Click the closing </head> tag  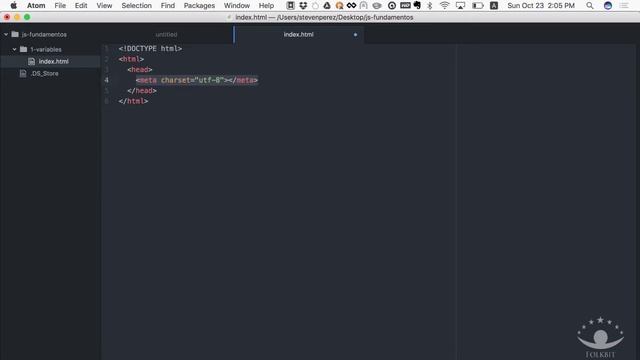coord(142,91)
